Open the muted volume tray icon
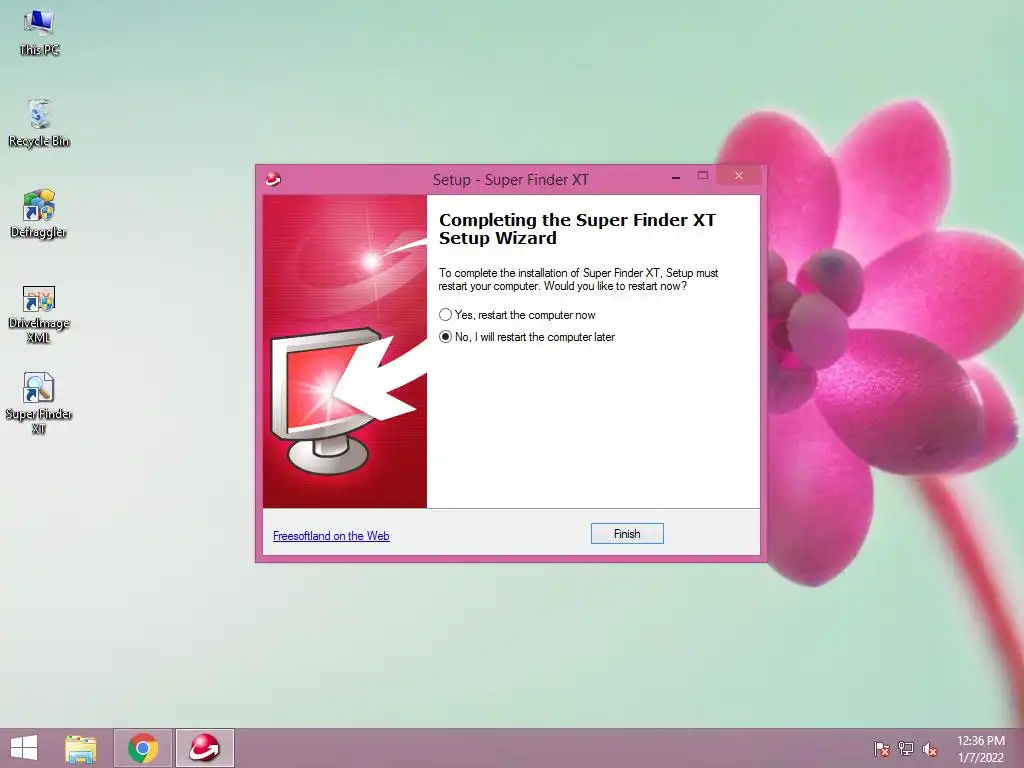This screenshot has width=1024, height=768. (930, 749)
